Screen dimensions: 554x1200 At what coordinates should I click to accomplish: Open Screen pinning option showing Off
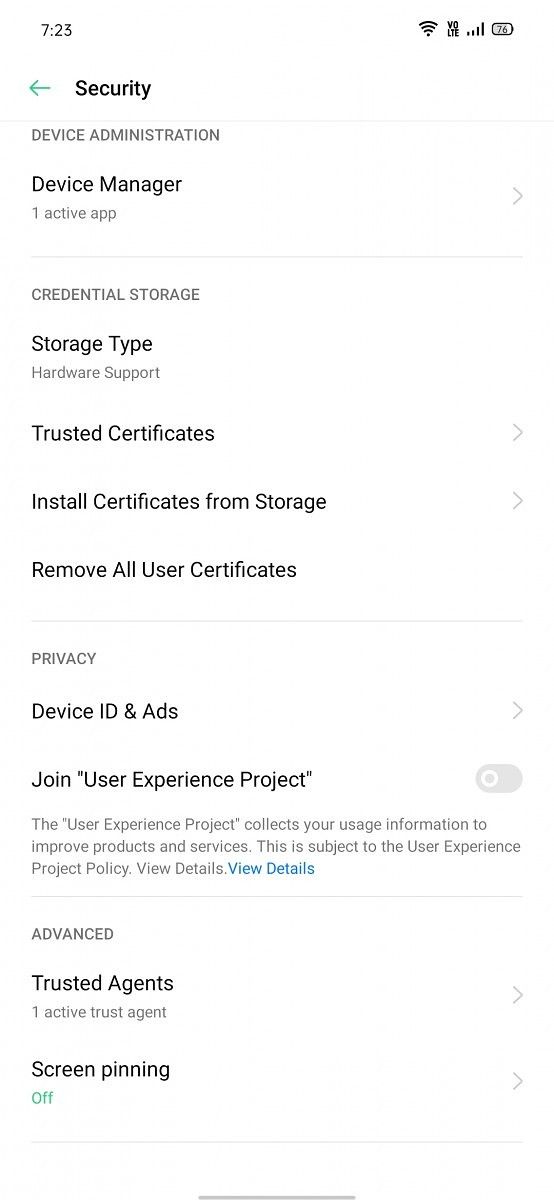[277, 1082]
